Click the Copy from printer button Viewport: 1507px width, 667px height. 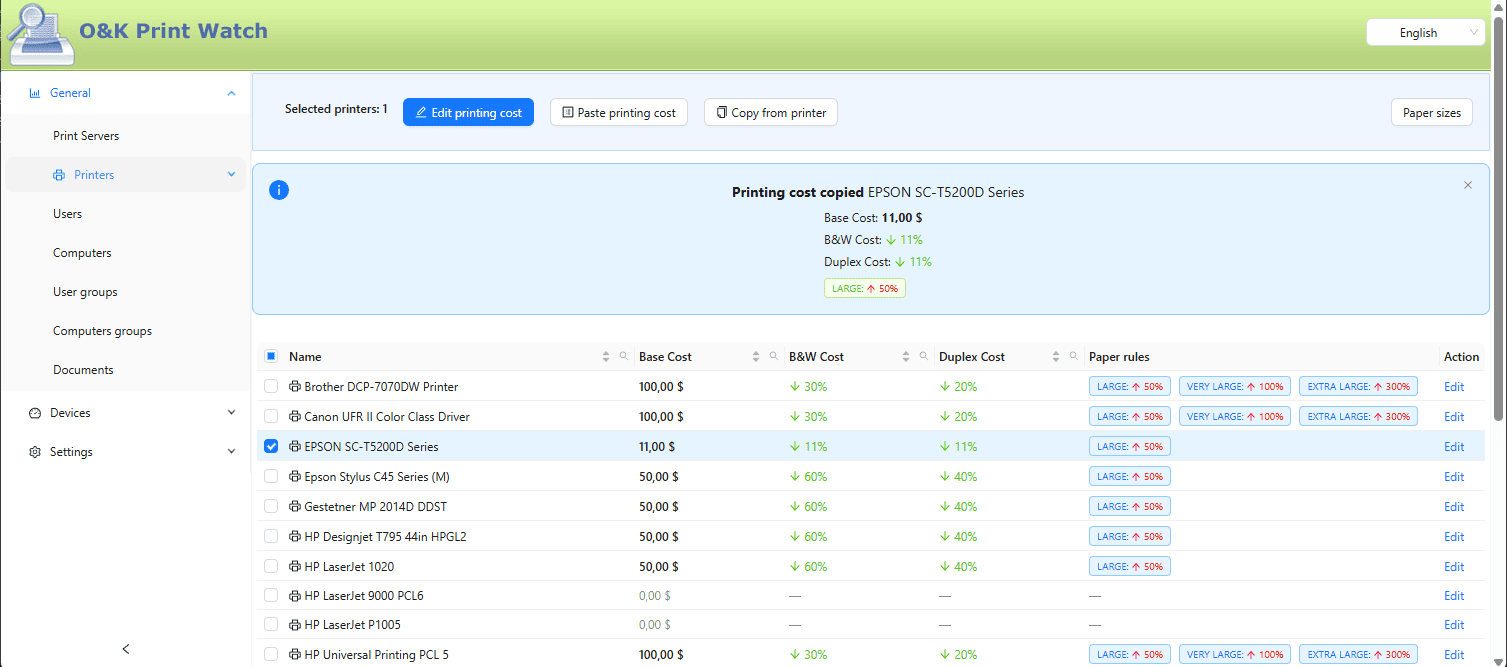tap(771, 112)
